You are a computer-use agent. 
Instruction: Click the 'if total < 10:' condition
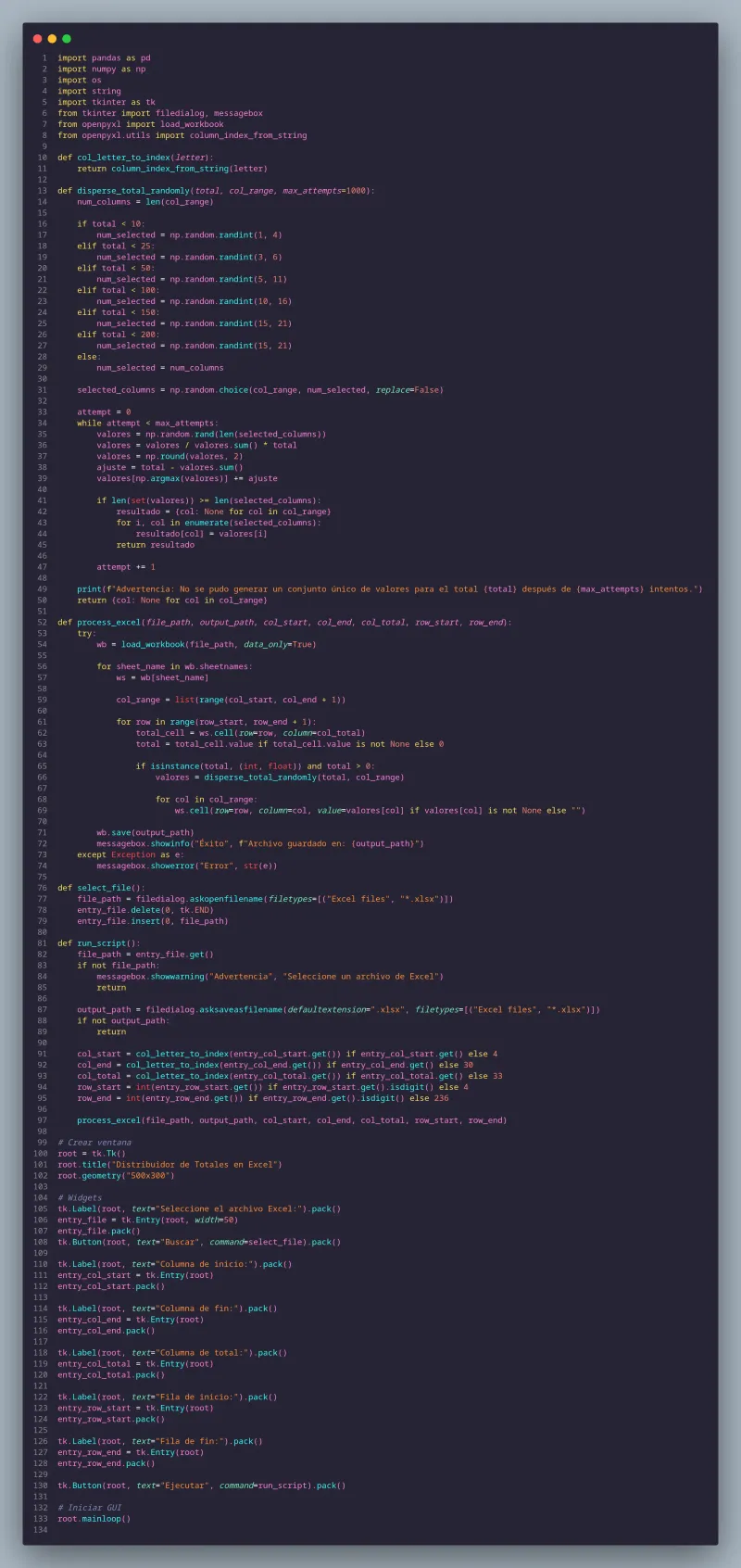click(111, 224)
